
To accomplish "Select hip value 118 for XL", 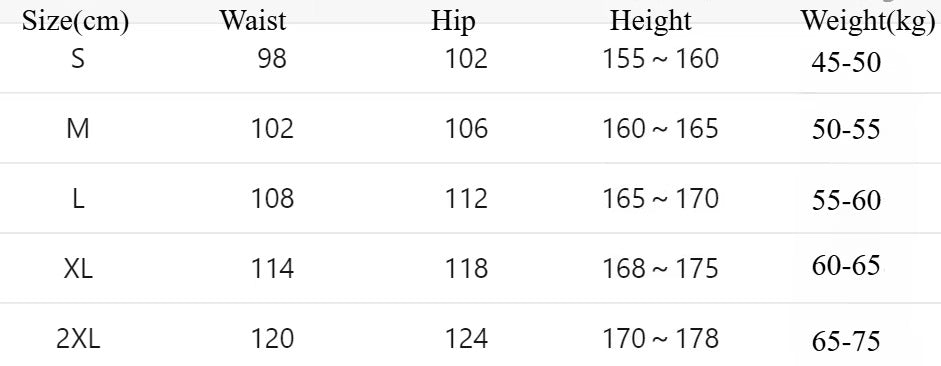I will [x=466, y=268].
